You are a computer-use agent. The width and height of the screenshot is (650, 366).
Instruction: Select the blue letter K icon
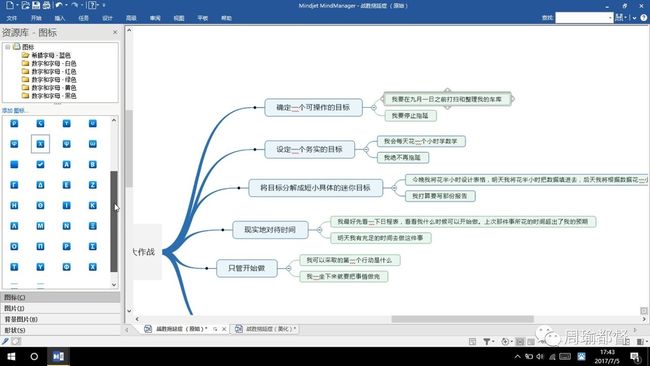(x=92, y=205)
